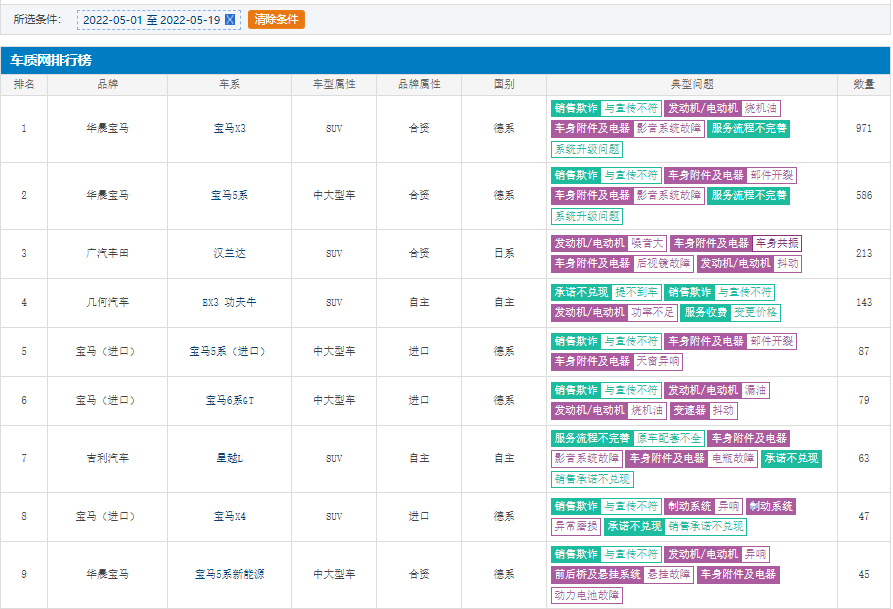Click 吉利汽车 brand cell
Viewport: 893px width, 609px height.
(x=108, y=458)
